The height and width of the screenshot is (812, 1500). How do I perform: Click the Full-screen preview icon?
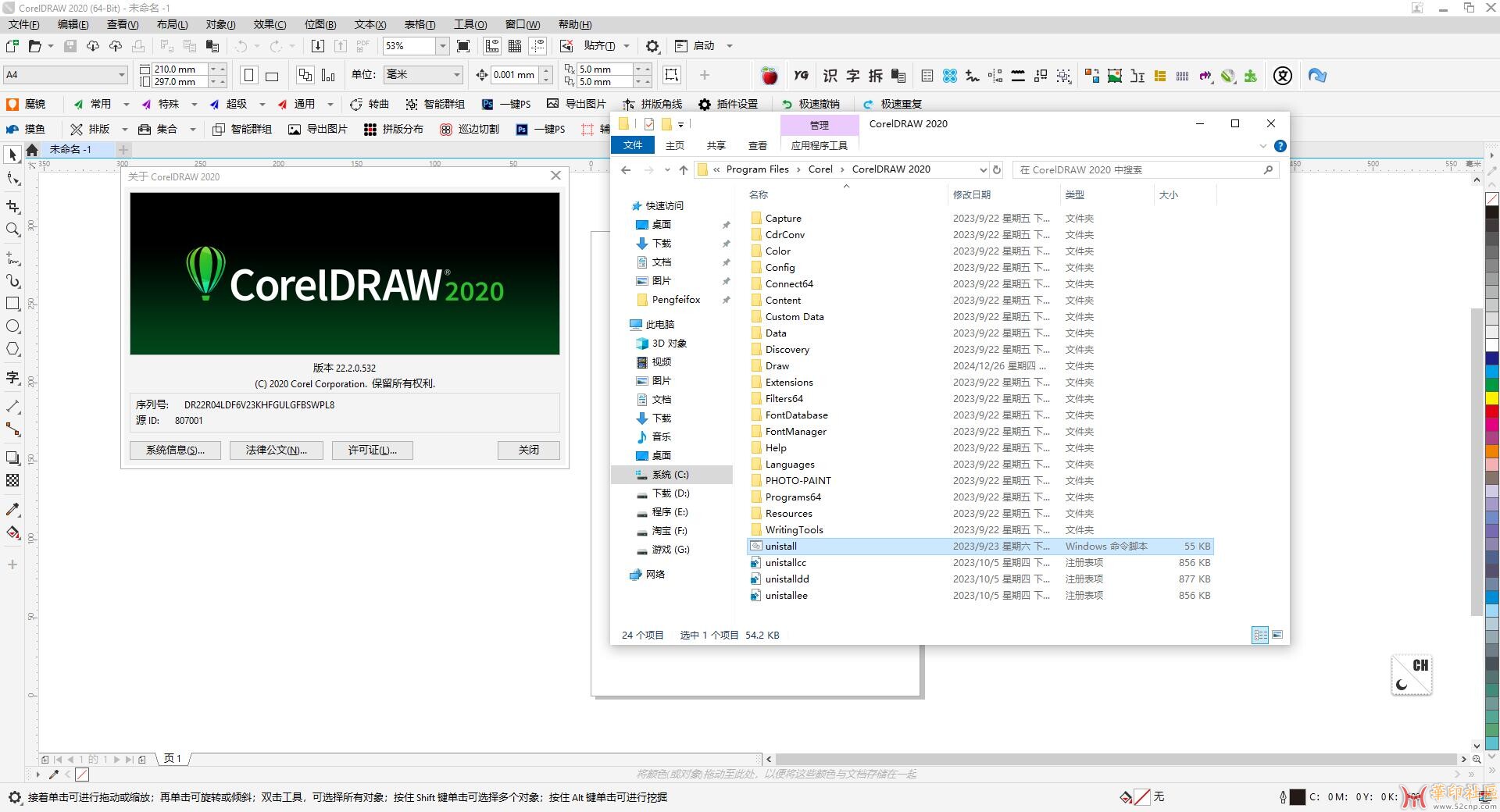tap(463, 46)
